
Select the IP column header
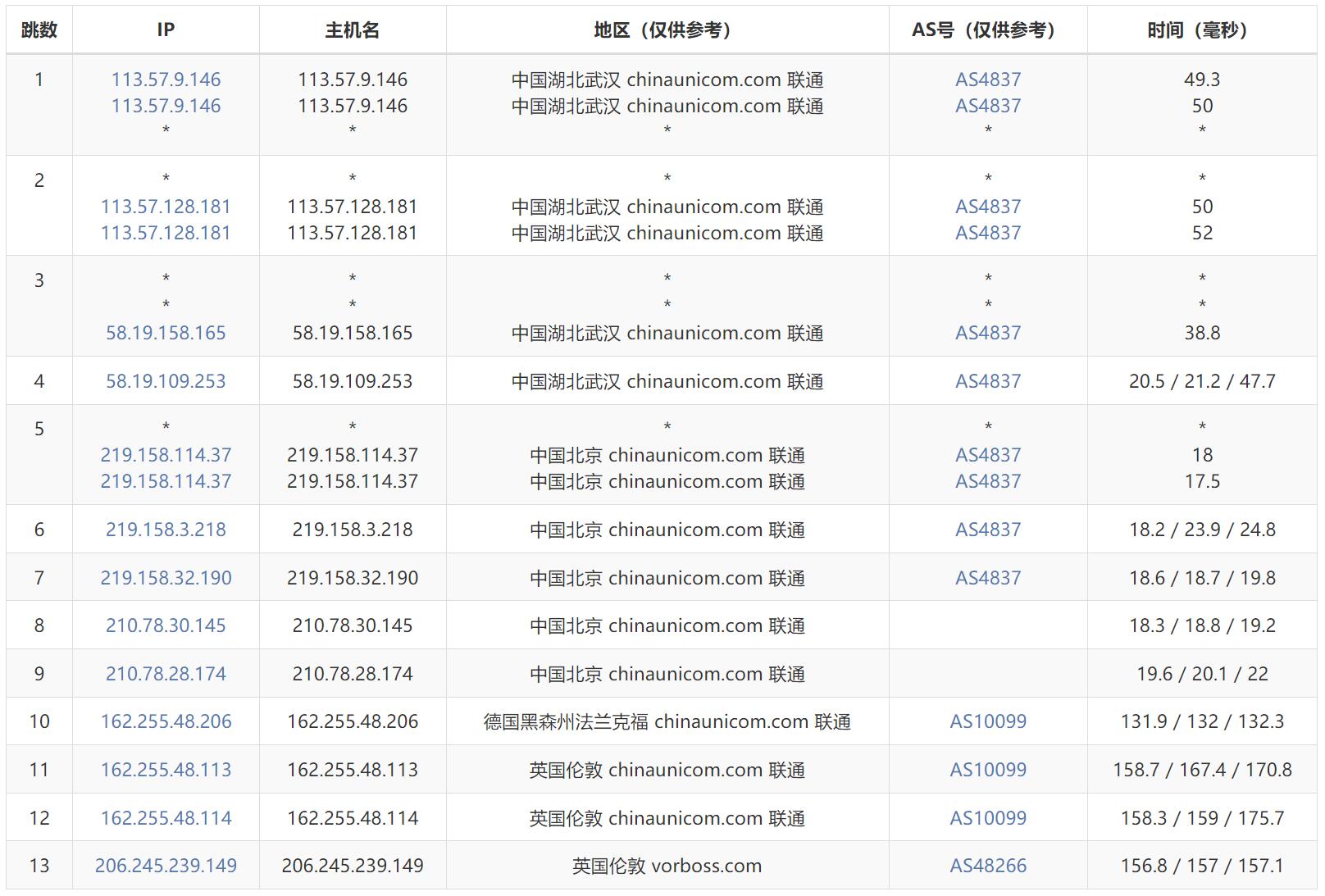click(166, 30)
